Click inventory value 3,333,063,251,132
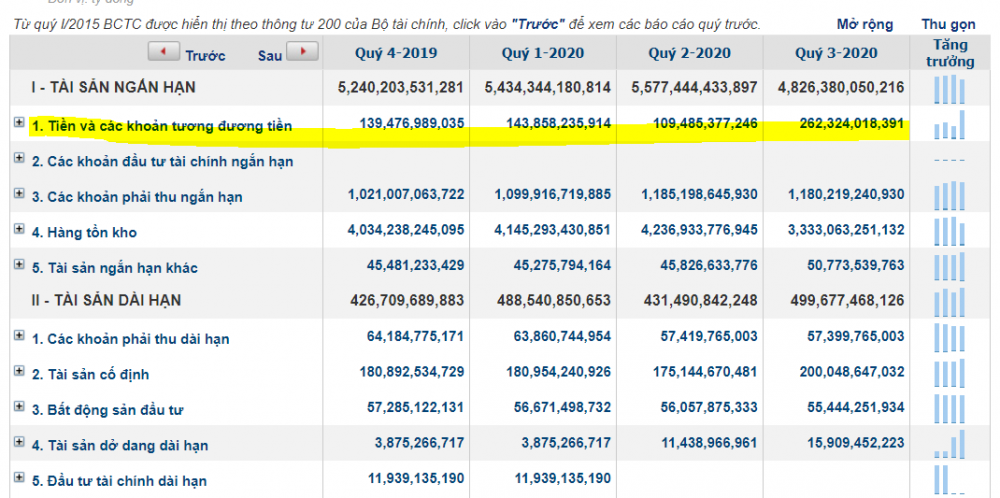Screen dimensions: 1000x498 point(846,230)
